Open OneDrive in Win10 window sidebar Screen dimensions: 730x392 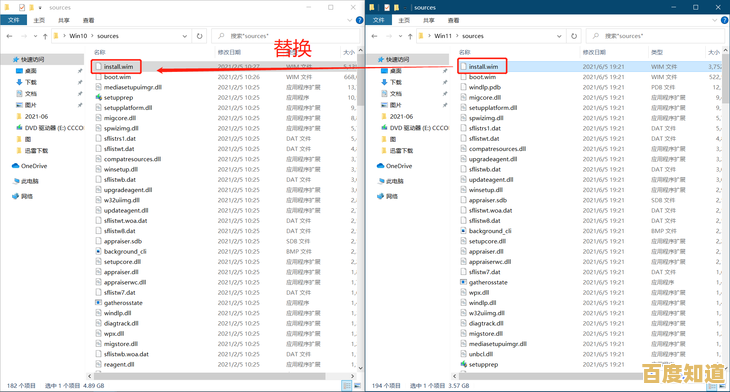(x=29, y=166)
